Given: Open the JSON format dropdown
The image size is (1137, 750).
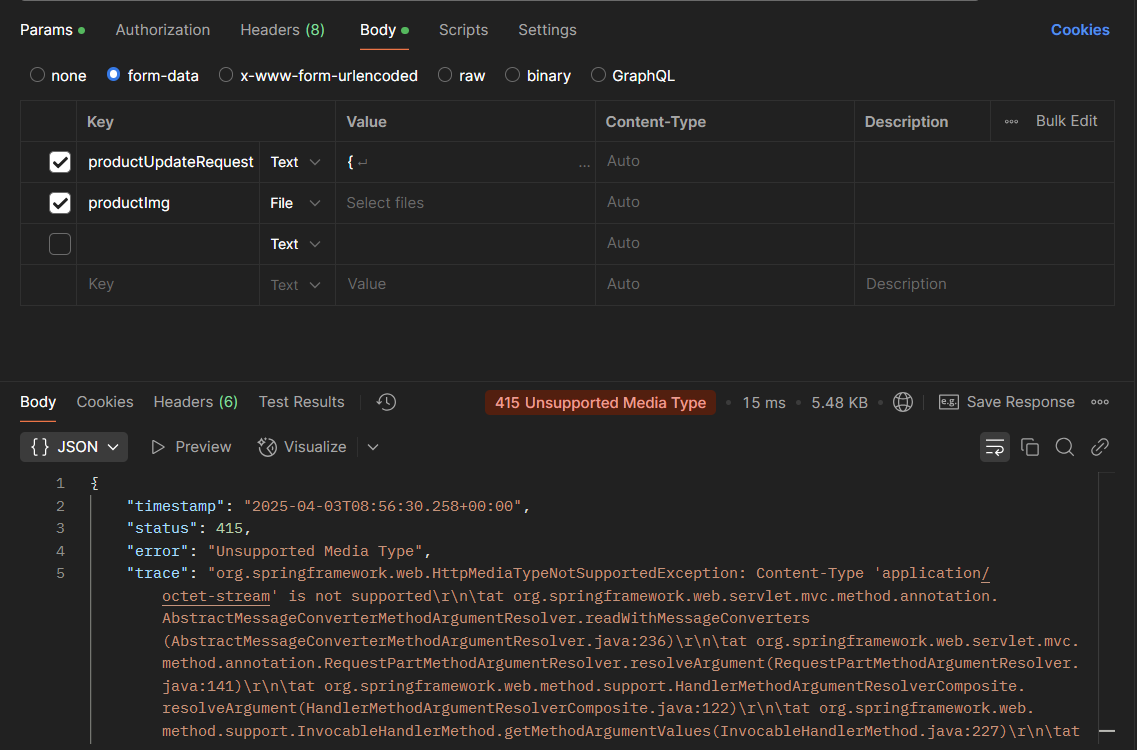Looking at the screenshot, I should (x=74, y=447).
